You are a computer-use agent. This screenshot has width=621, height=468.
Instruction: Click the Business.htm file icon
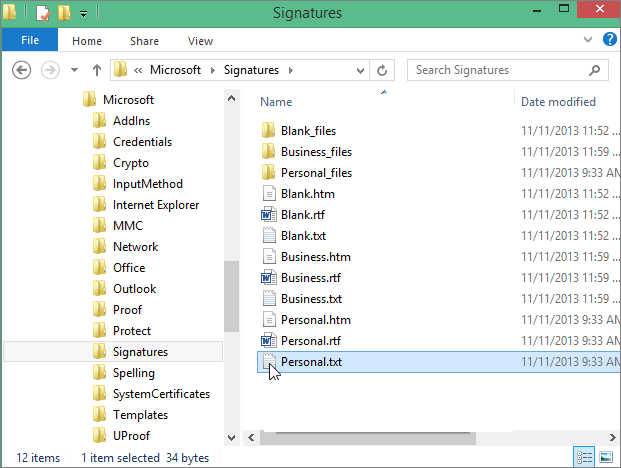tap(269, 256)
